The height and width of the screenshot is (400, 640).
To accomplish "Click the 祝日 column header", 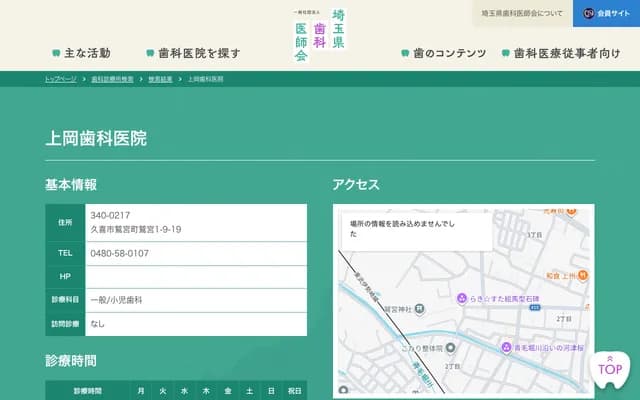I will pos(294,391).
